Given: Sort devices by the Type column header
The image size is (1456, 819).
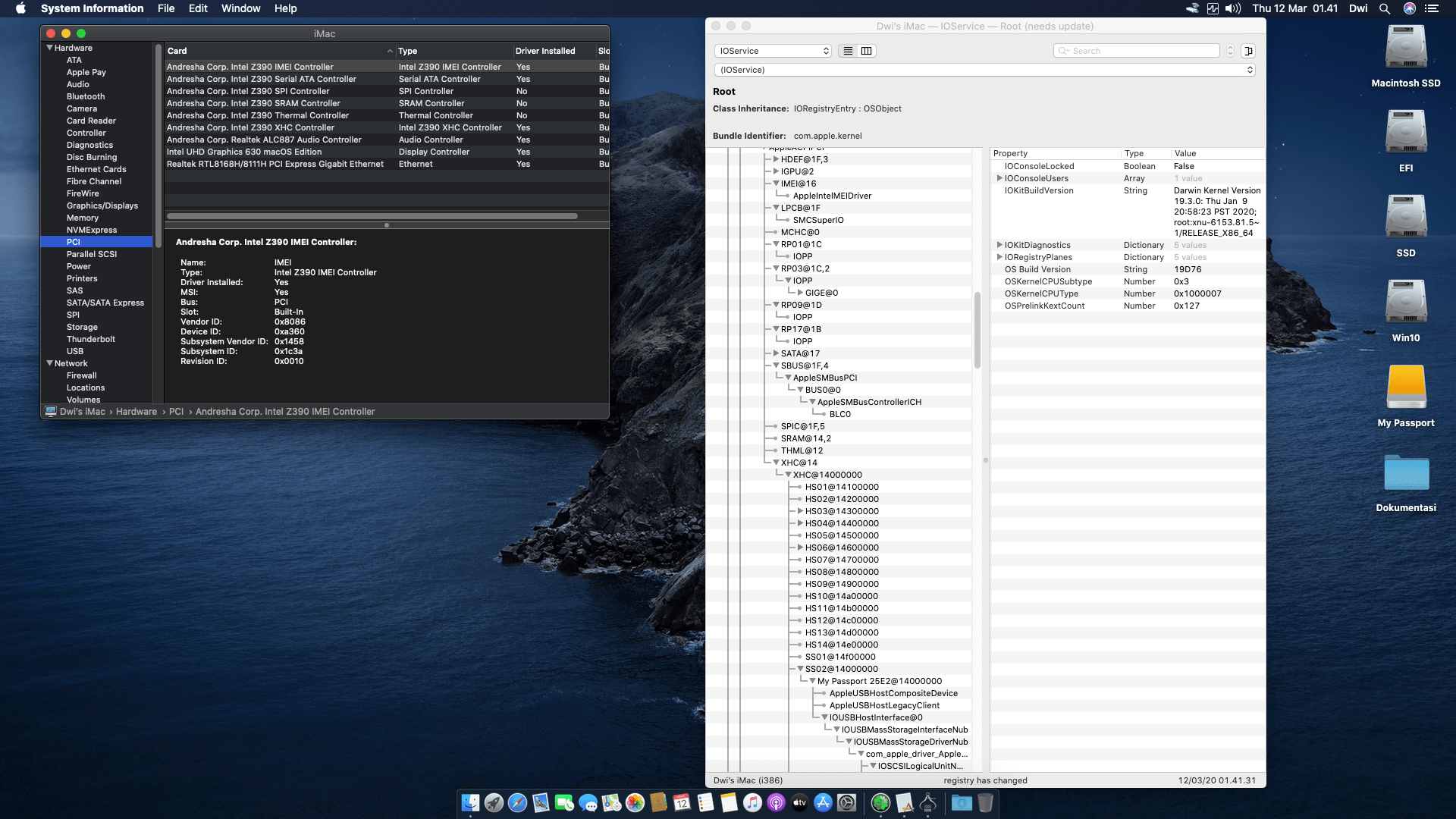Looking at the screenshot, I should coord(407,51).
